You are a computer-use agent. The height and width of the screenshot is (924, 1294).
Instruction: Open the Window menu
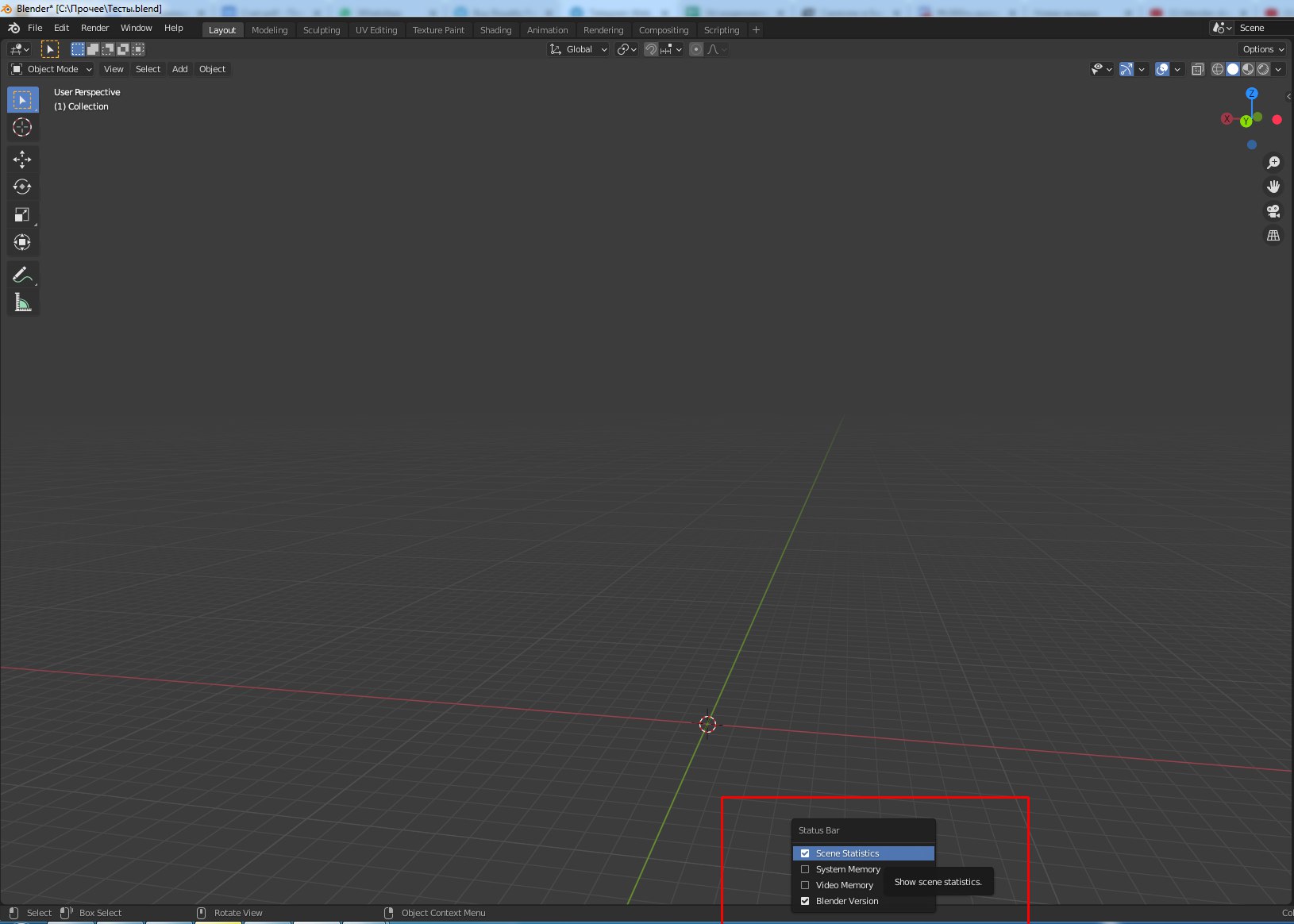tap(137, 28)
